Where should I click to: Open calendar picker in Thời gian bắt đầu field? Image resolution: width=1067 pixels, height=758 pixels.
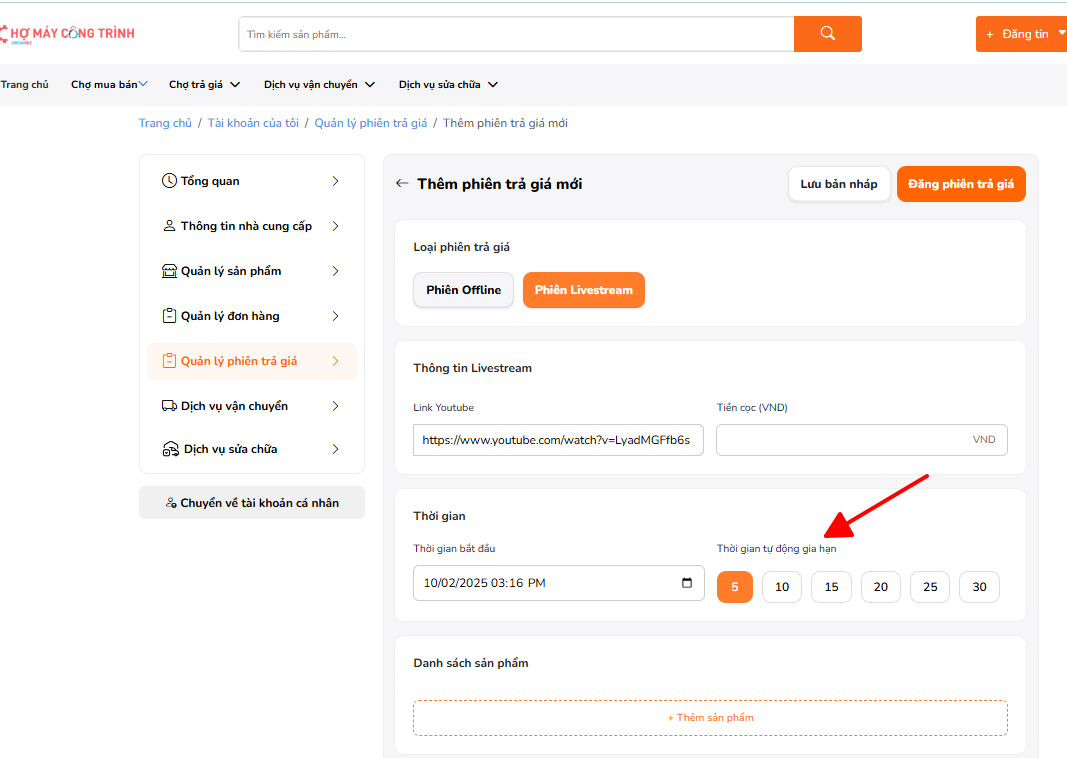pos(686,583)
